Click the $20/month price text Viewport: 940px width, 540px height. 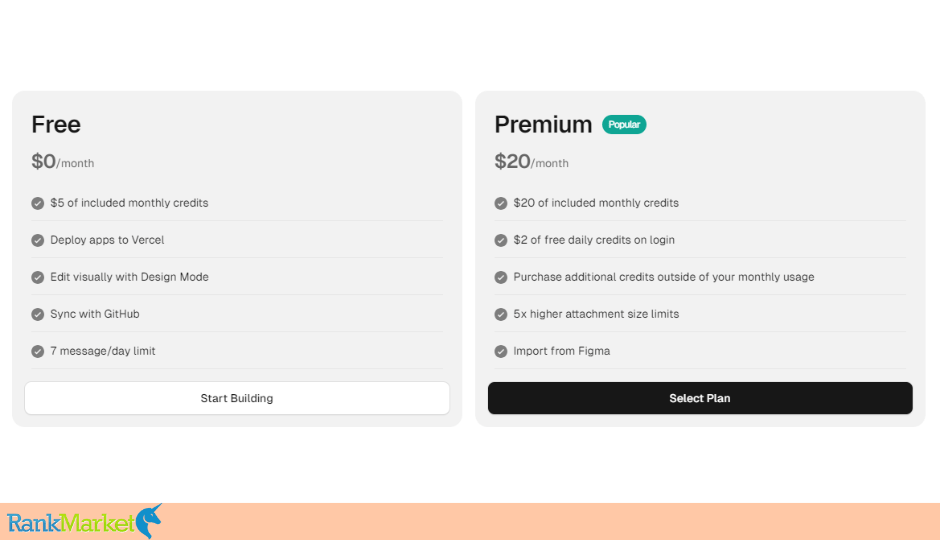pyautogui.click(x=531, y=162)
